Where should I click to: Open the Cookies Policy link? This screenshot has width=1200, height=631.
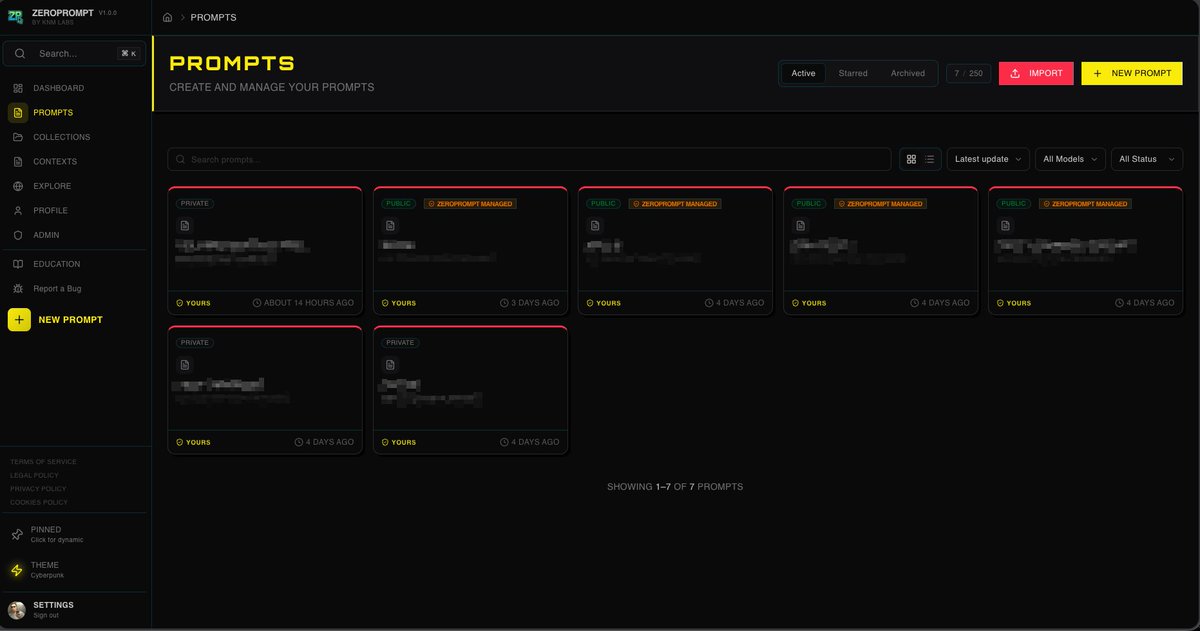[x=39, y=502]
